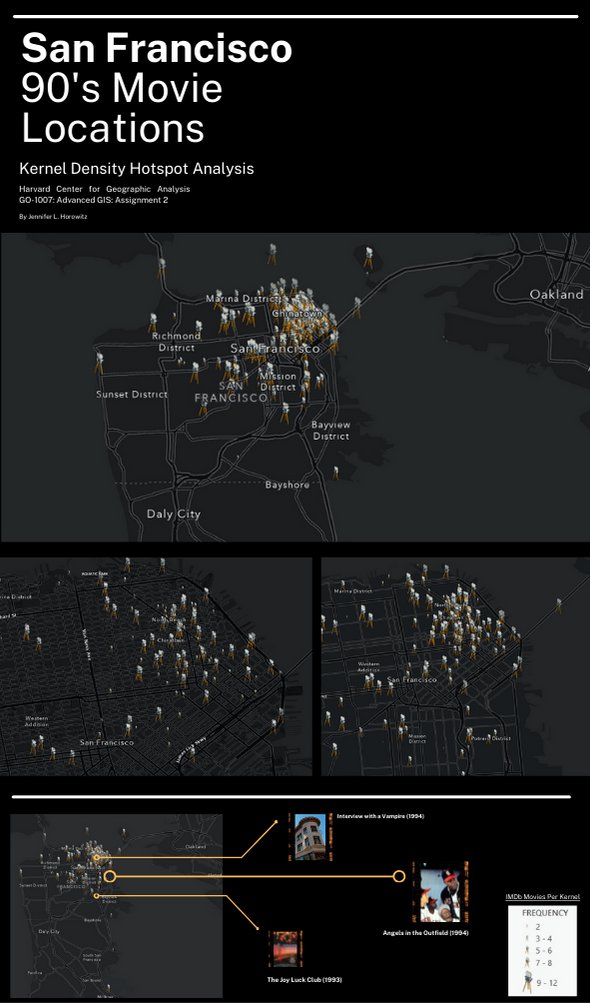
Task: Click the Bayshore label on main map
Action: [x=287, y=485]
